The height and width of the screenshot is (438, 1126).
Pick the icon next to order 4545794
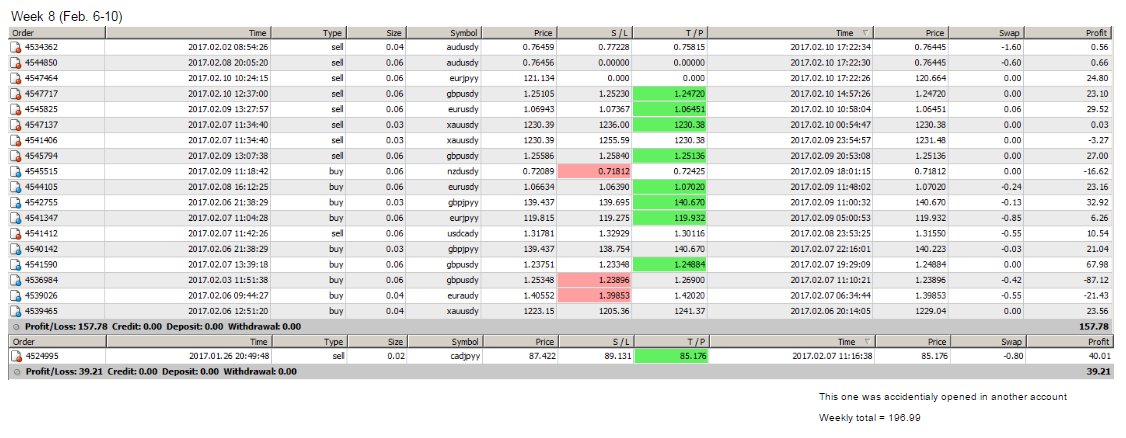(x=16, y=156)
